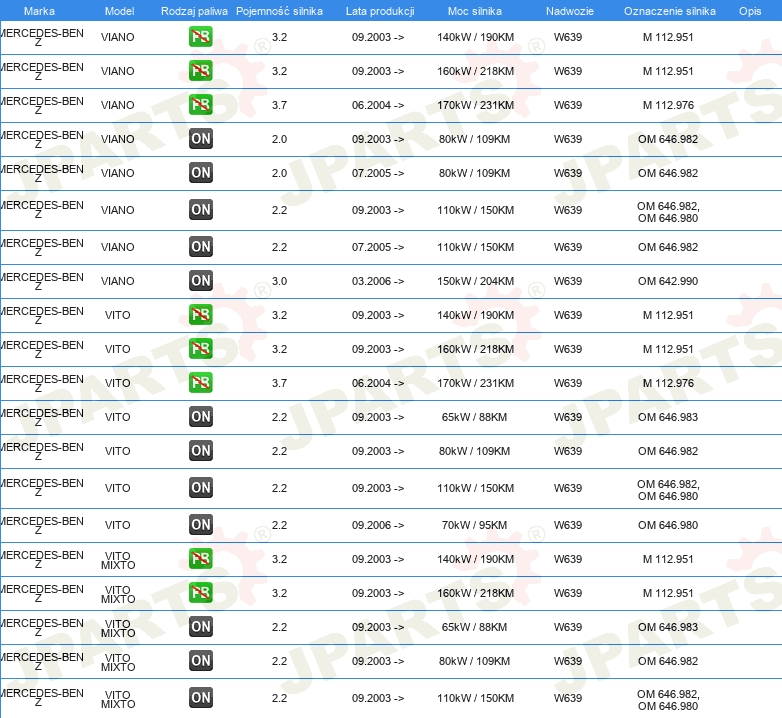Click power value 70kW / 95KM

coord(474,525)
